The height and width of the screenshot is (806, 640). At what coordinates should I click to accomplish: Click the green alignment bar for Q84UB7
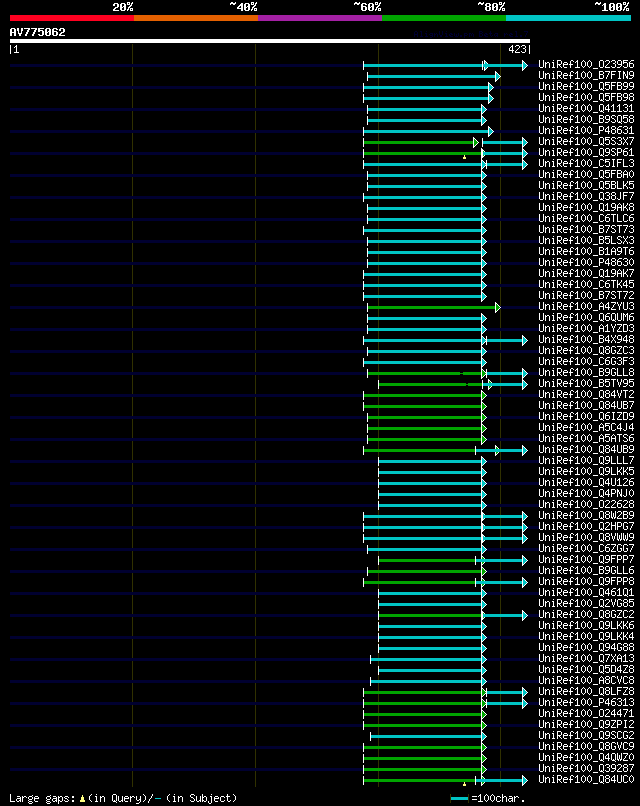424,406
